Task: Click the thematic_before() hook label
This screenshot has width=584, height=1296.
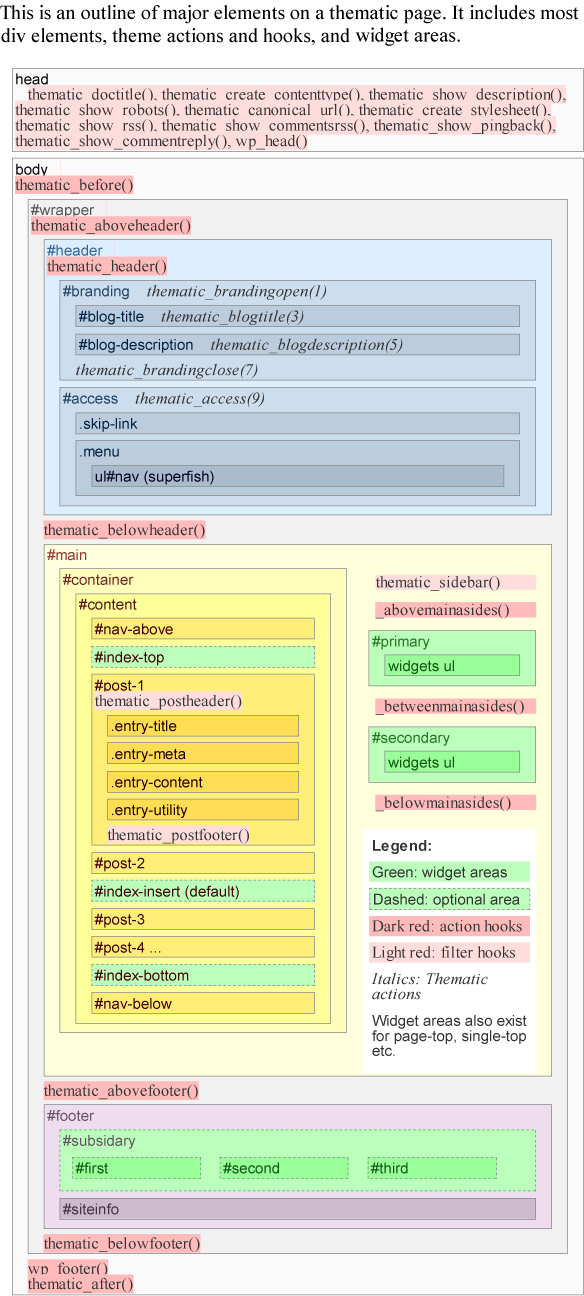Action: (x=74, y=185)
